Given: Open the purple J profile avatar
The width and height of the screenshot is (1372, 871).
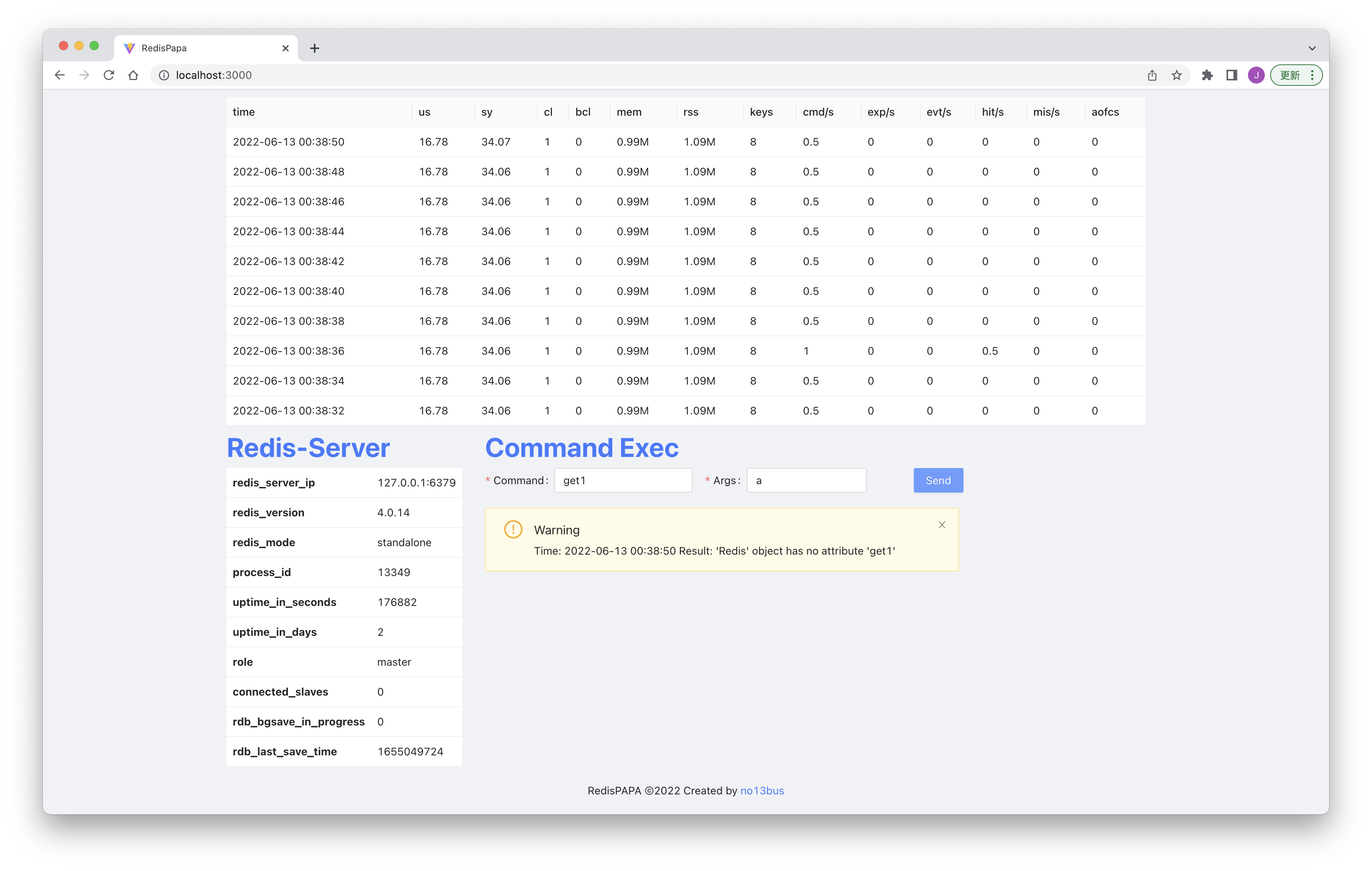Looking at the screenshot, I should pyautogui.click(x=1256, y=75).
